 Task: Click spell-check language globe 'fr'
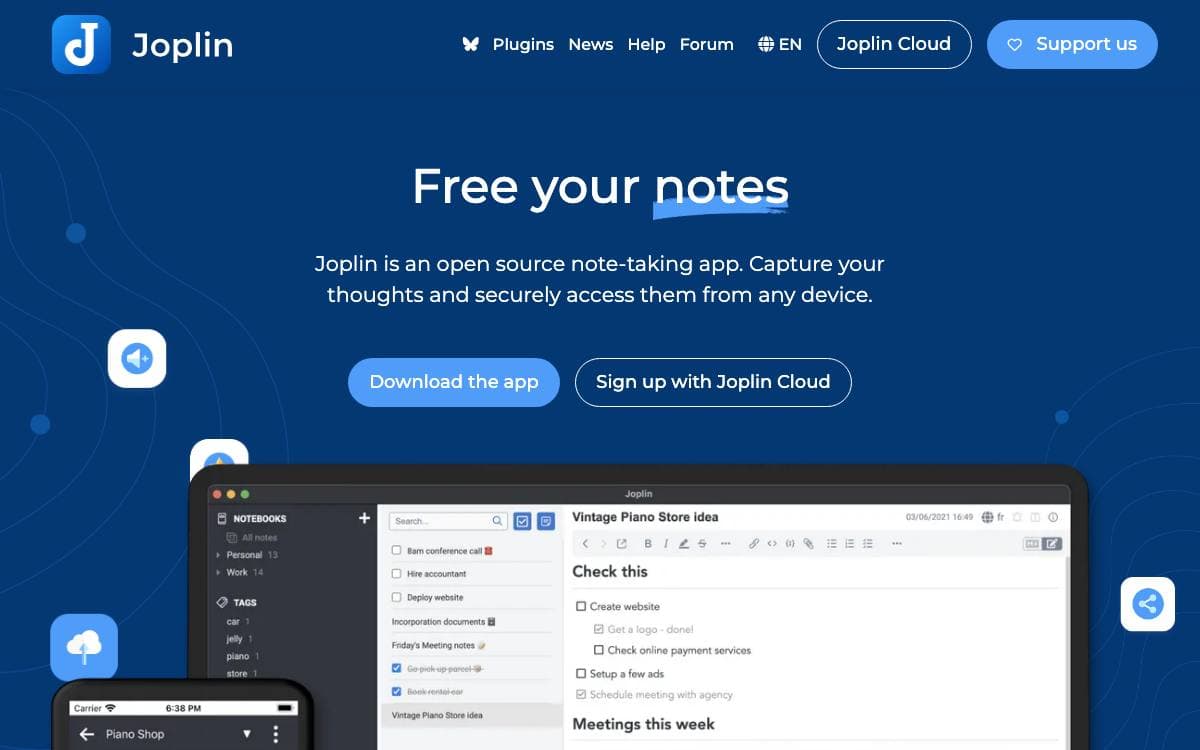click(x=993, y=517)
